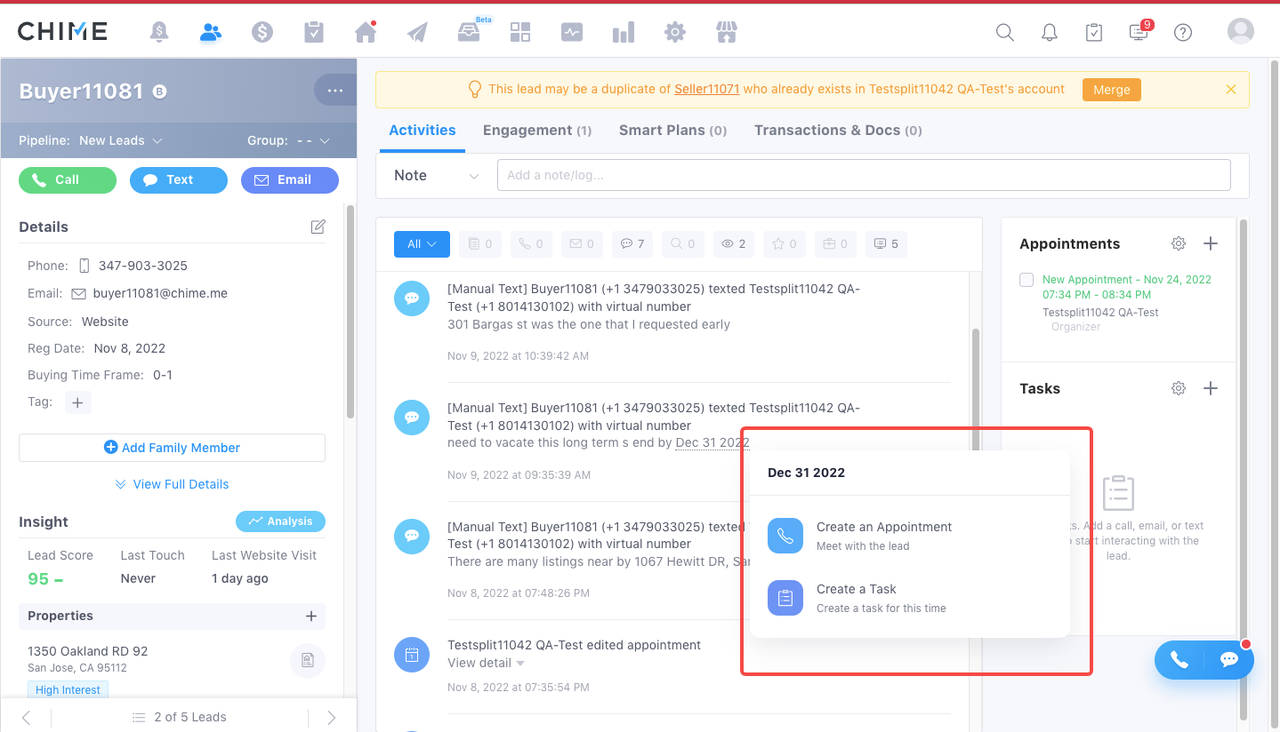Viewport: 1280px width, 732px height.
Task: Expand the Pipeline New Leads dropdown
Action: [x=120, y=141]
